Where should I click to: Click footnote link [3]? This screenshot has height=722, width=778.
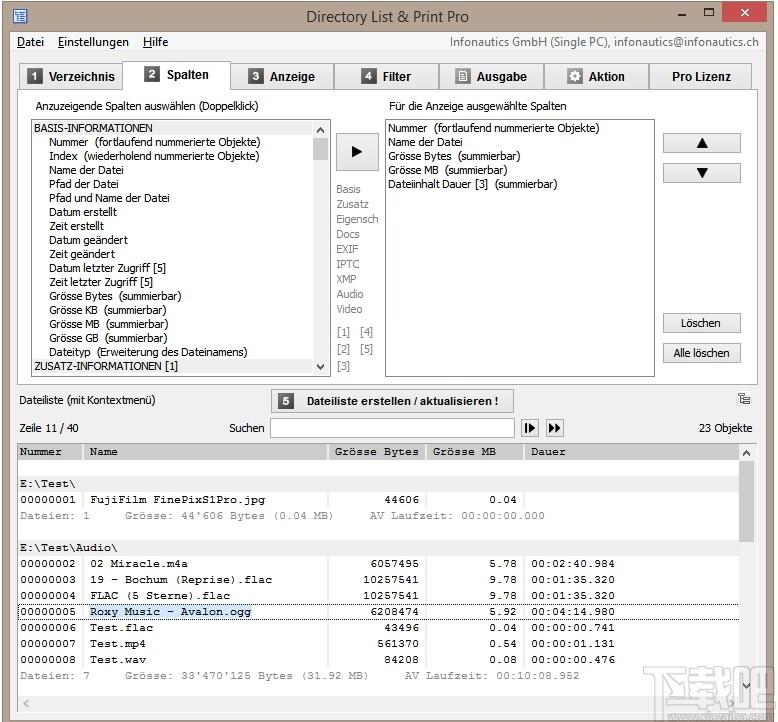click(x=343, y=366)
